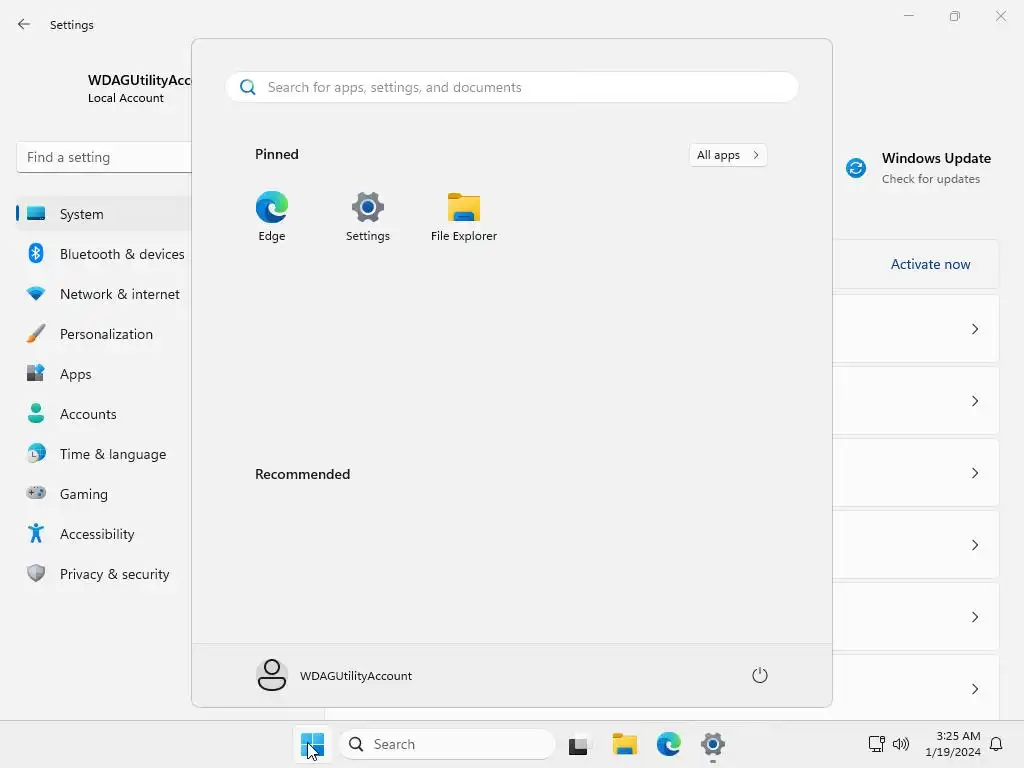Go to Network & internet settings
1024x768 pixels.
(104, 294)
